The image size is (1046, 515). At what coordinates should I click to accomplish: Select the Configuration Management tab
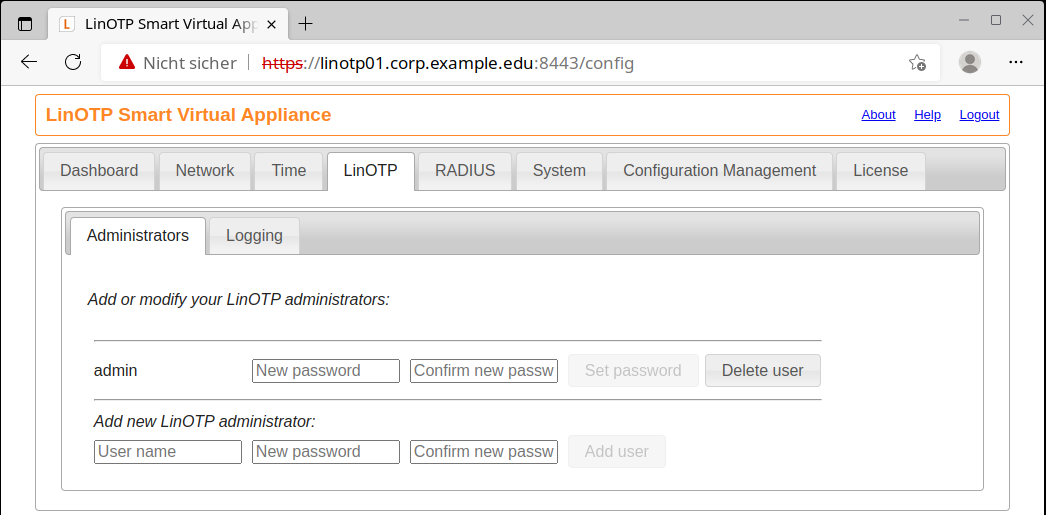pyautogui.click(x=719, y=170)
